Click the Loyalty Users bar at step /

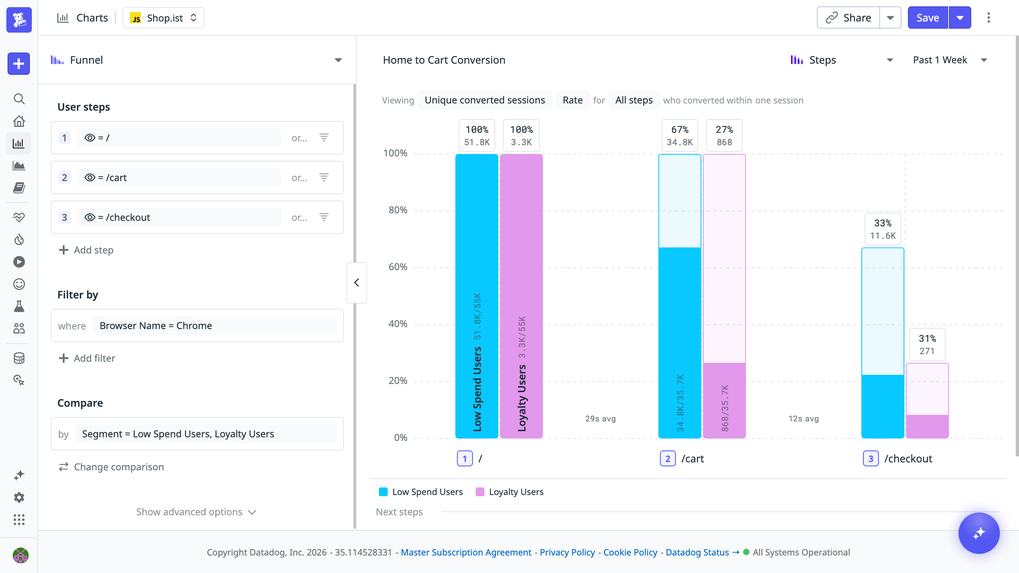tap(521, 296)
